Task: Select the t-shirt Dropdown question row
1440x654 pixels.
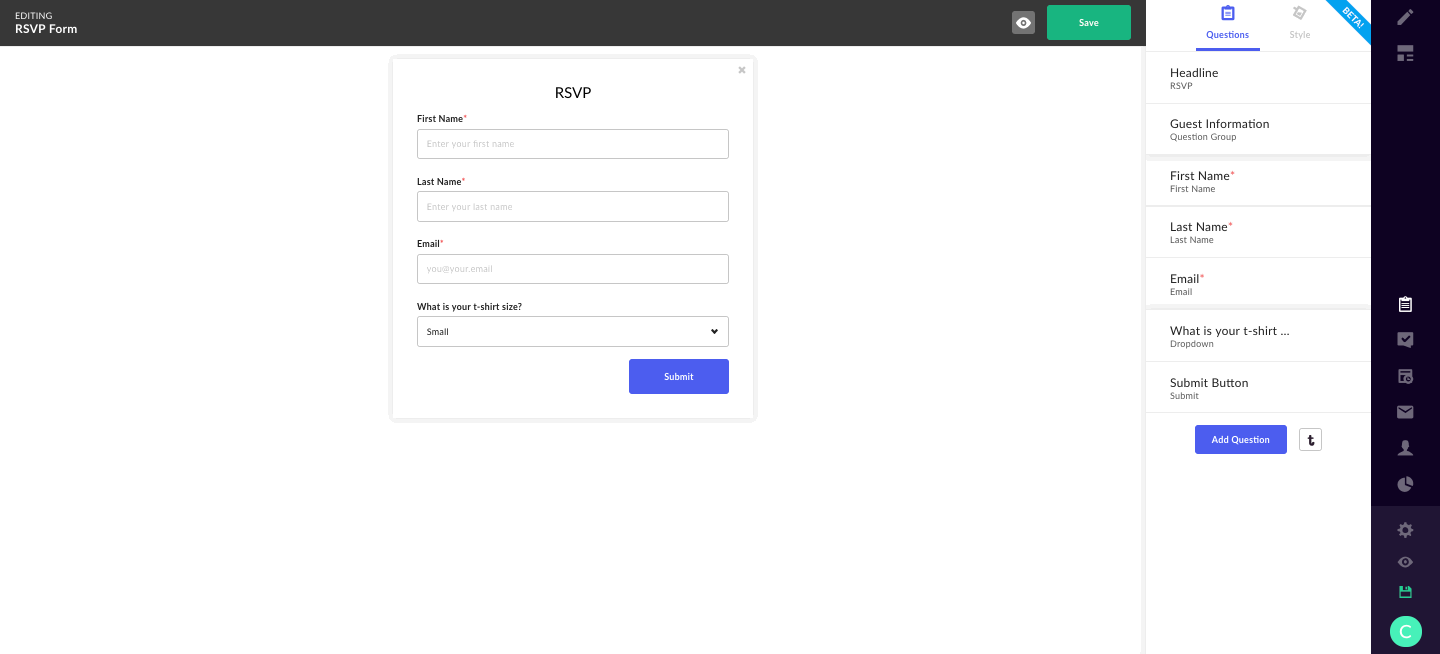Action: pos(1258,336)
